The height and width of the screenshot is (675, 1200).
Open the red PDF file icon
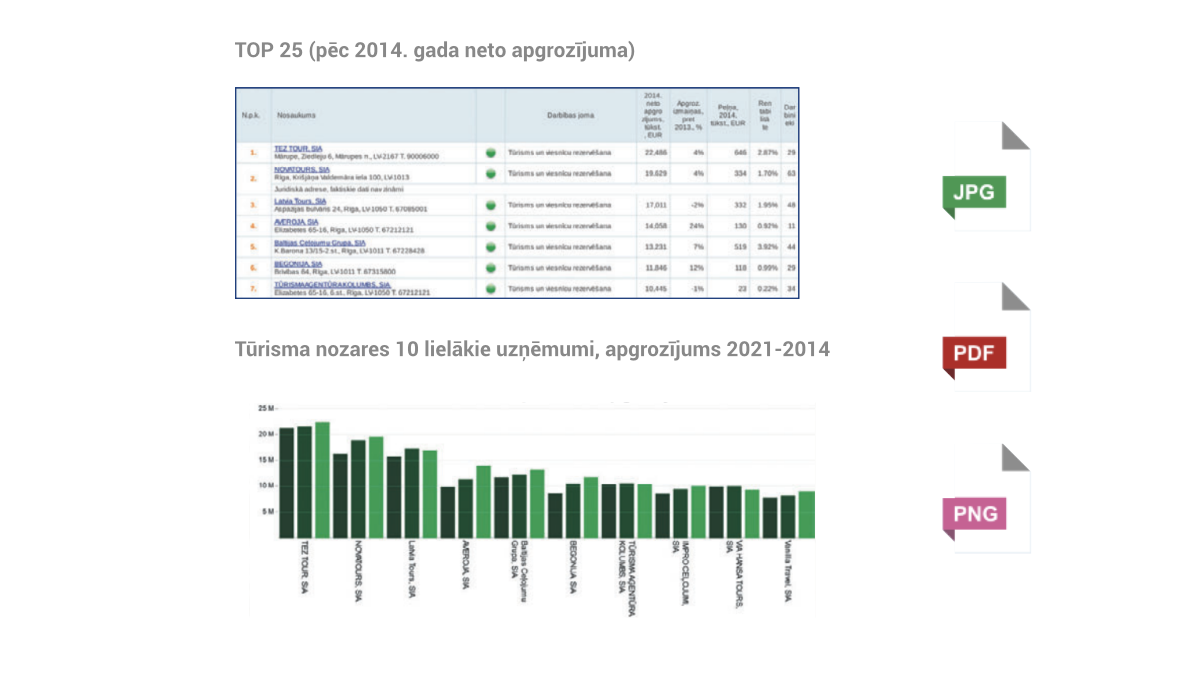click(x=975, y=353)
